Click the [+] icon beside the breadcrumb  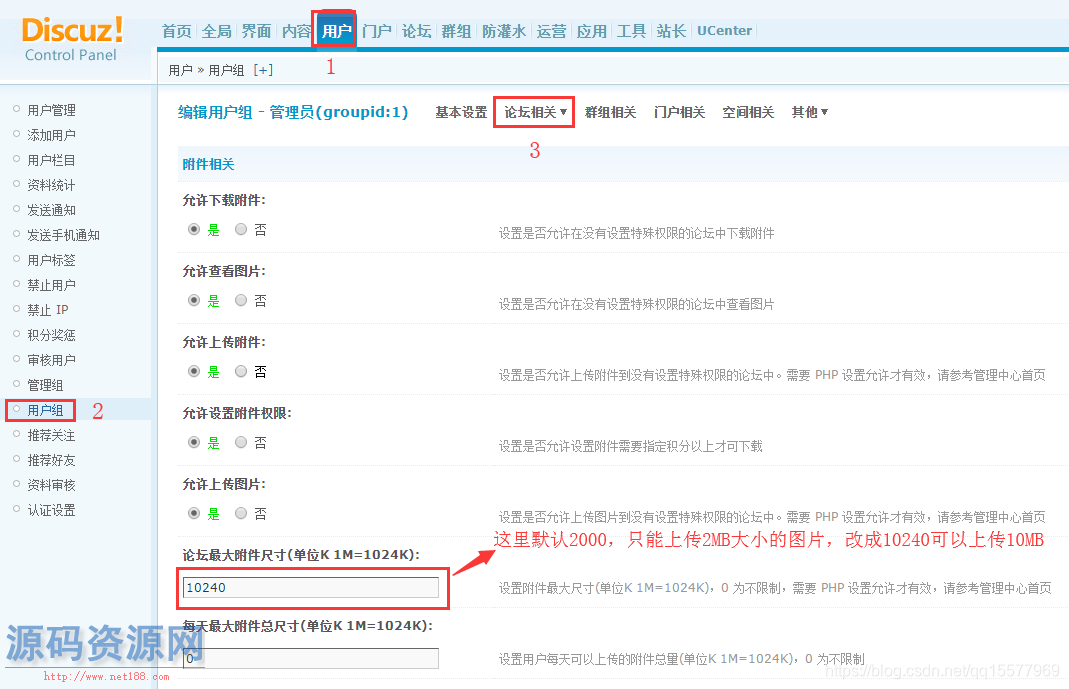pos(263,70)
